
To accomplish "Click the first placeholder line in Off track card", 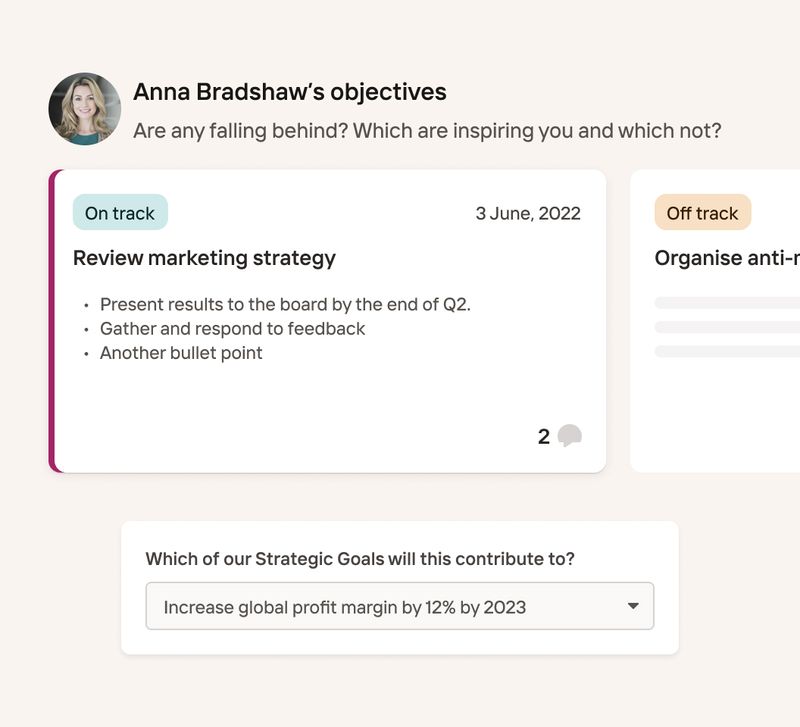I will 727,303.
